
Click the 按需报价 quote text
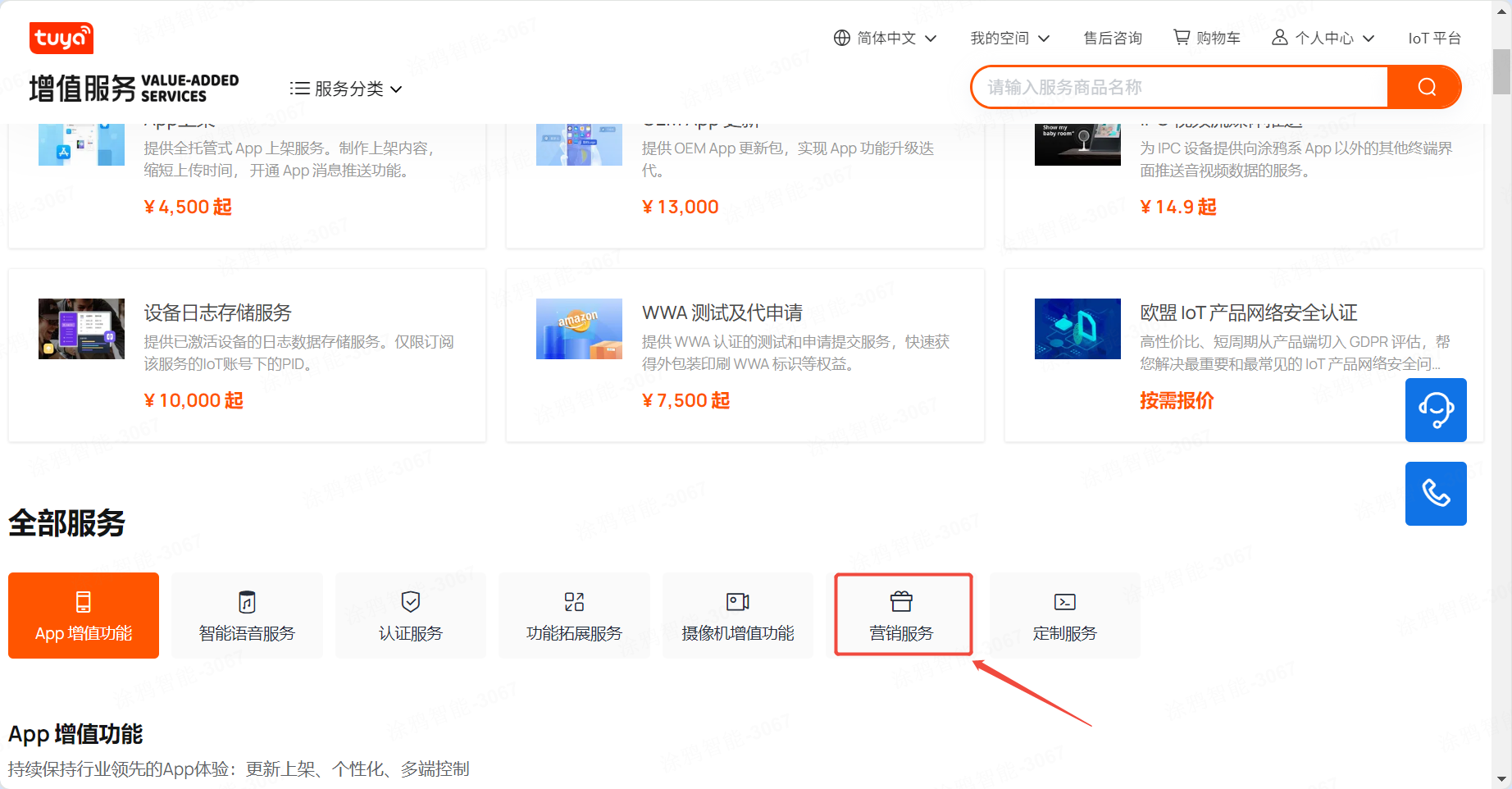click(x=1177, y=400)
